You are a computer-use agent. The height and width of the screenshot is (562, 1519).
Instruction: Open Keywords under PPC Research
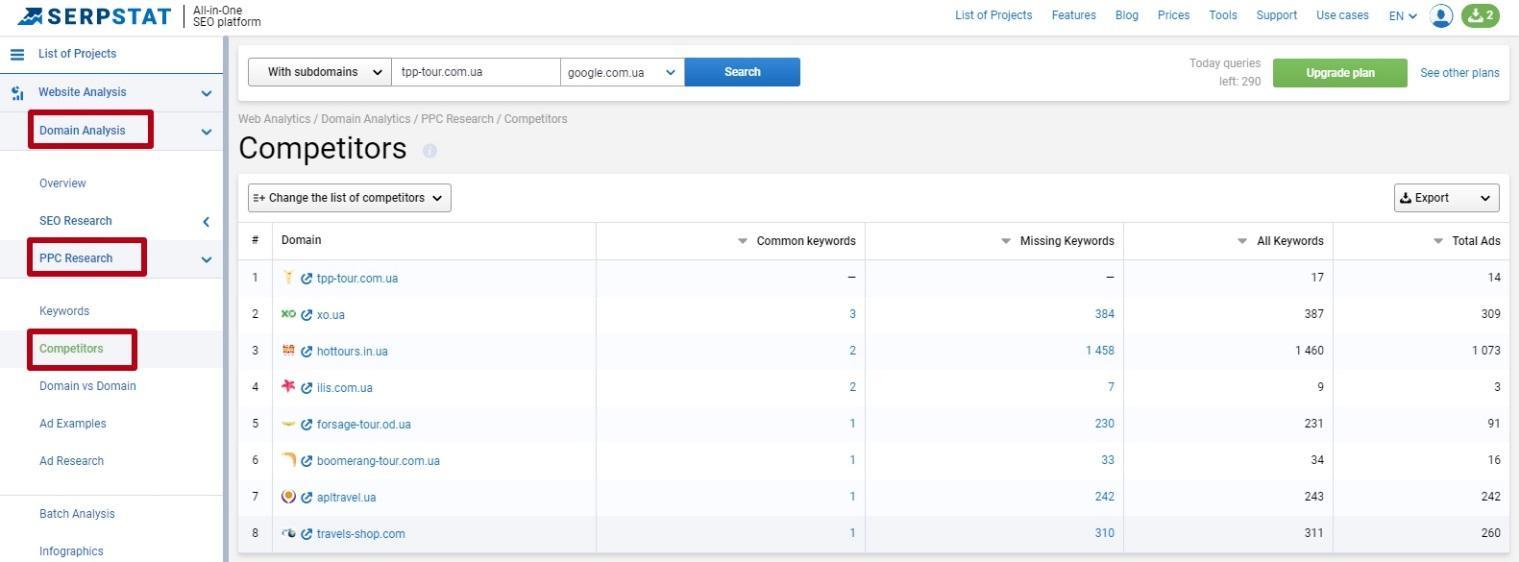pyautogui.click(x=64, y=311)
